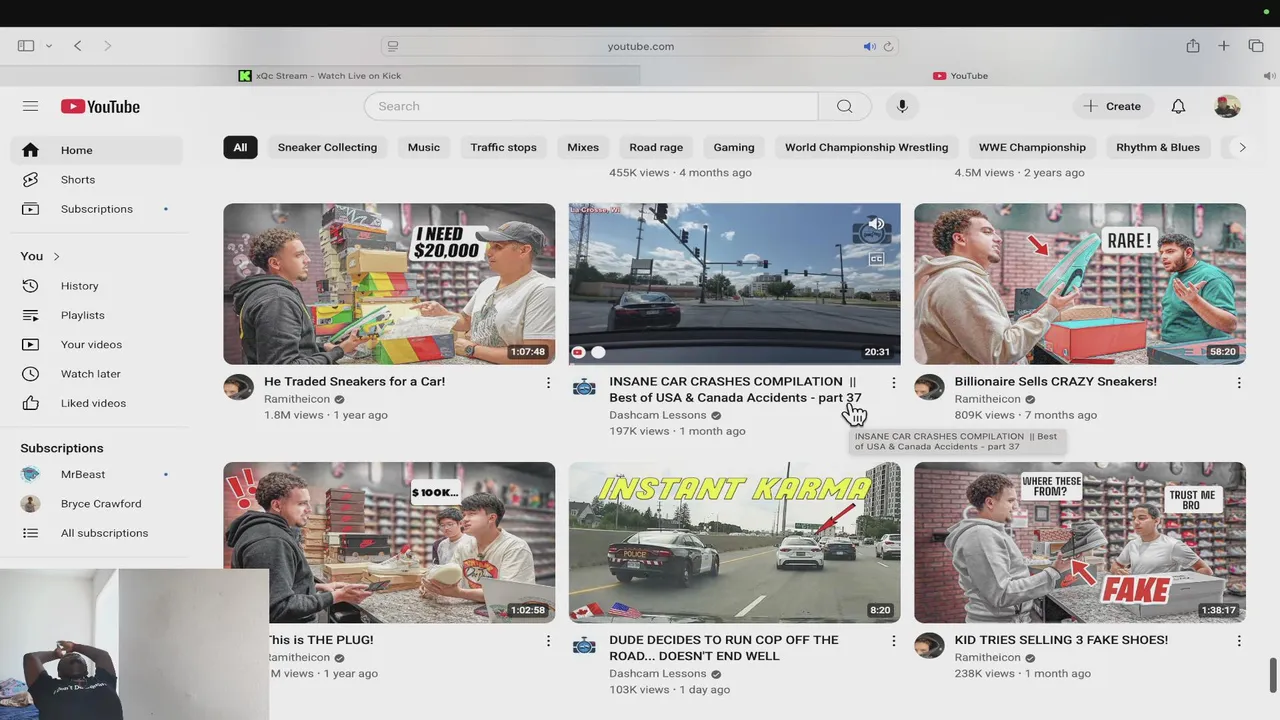Switch to xQc Stream Kick tab
Image resolution: width=1280 pixels, height=720 pixels.
click(320, 76)
